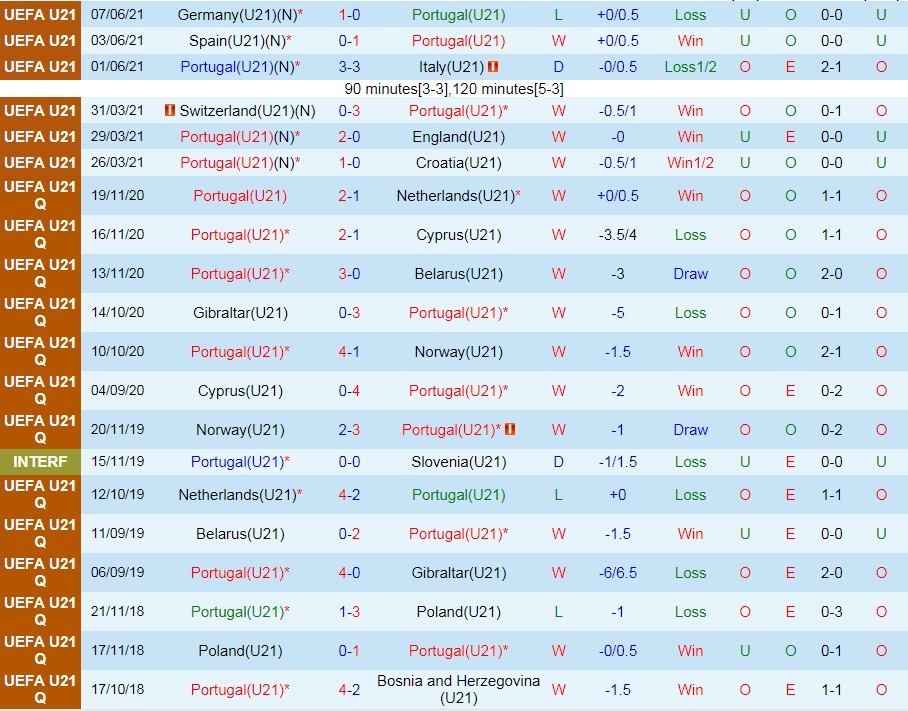Click half-time score 2-1 on 01/06/21 row
The height and width of the screenshot is (711, 908).
[x=831, y=67]
